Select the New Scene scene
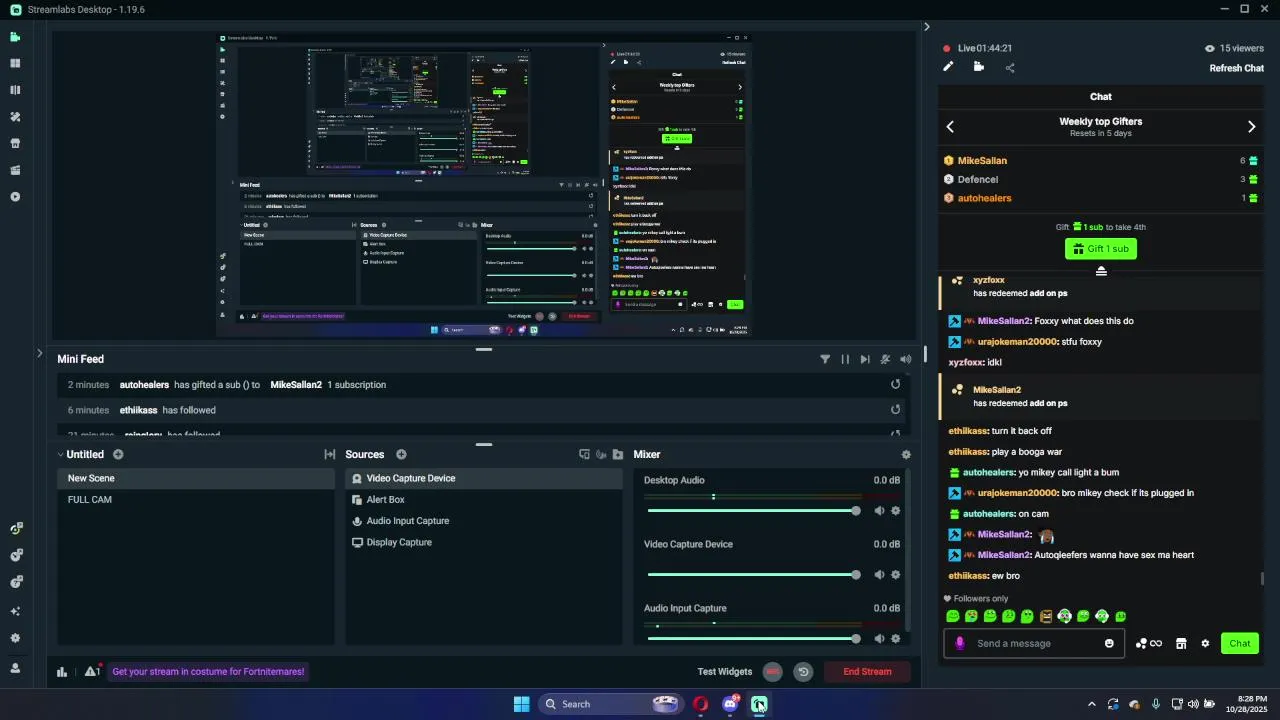 coord(196,478)
